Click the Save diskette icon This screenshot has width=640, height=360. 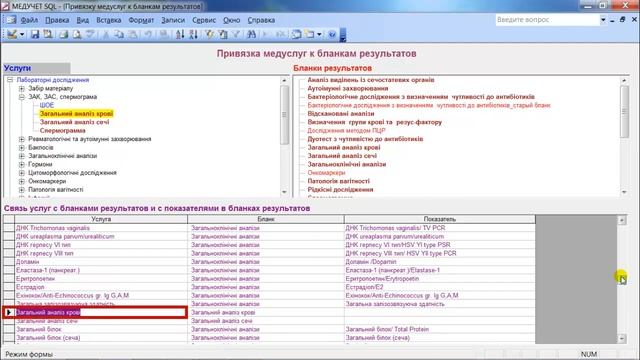pyautogui.click(x=35, y=34)
